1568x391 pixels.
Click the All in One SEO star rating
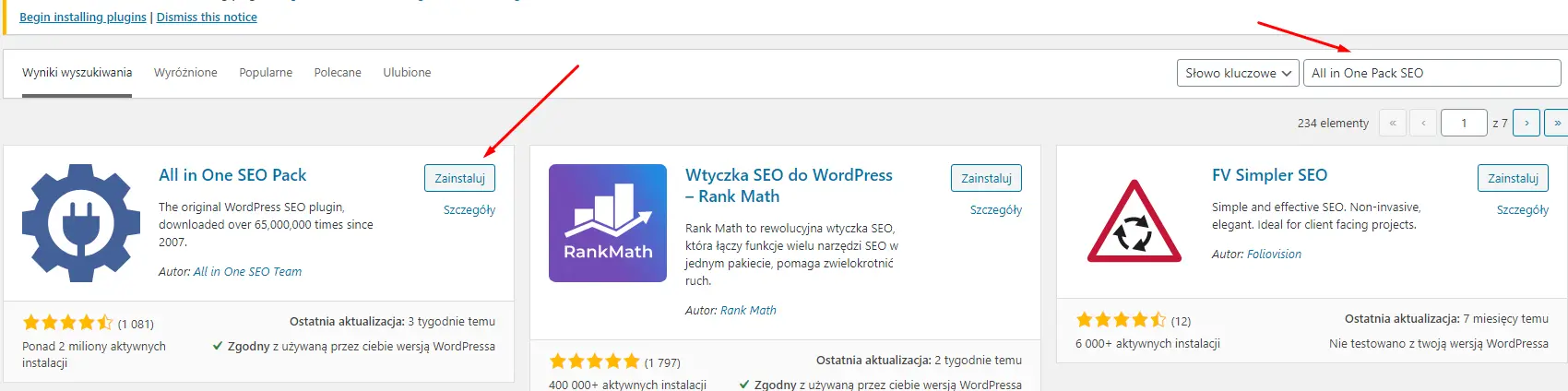pos(67,323)
